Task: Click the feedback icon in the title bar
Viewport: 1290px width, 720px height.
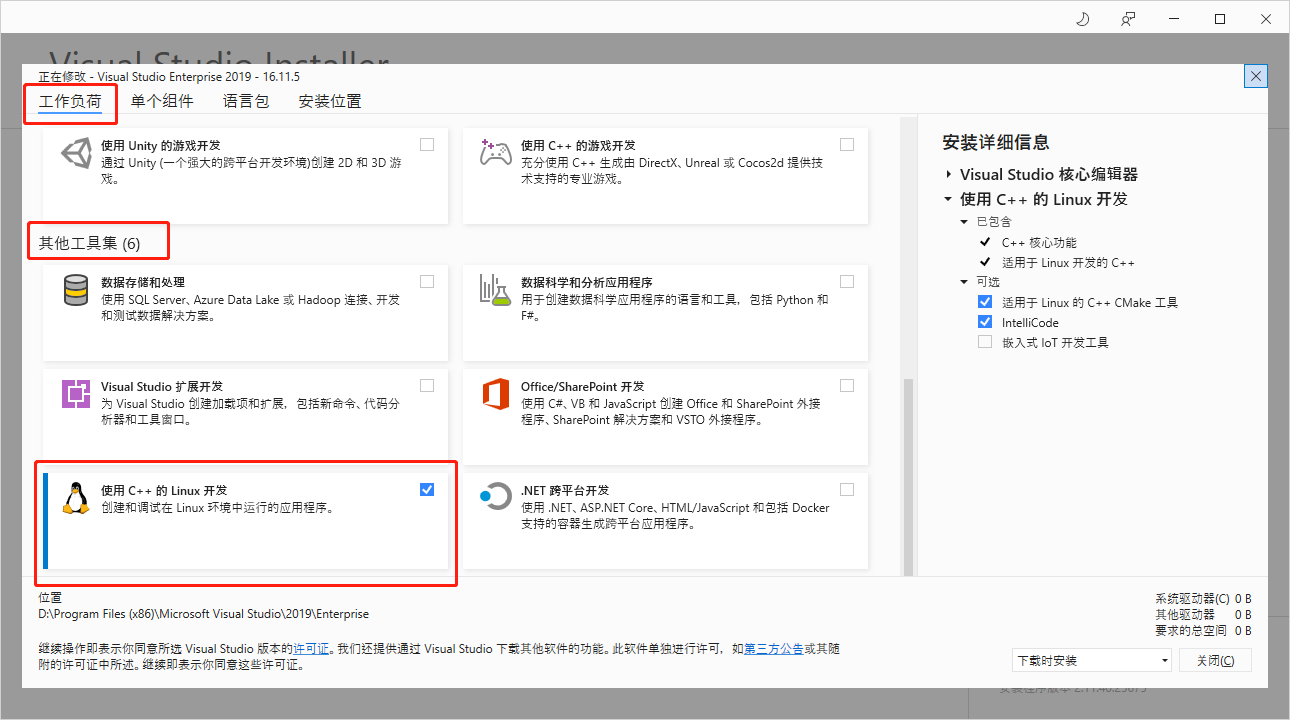Action: pos(1128,18)
